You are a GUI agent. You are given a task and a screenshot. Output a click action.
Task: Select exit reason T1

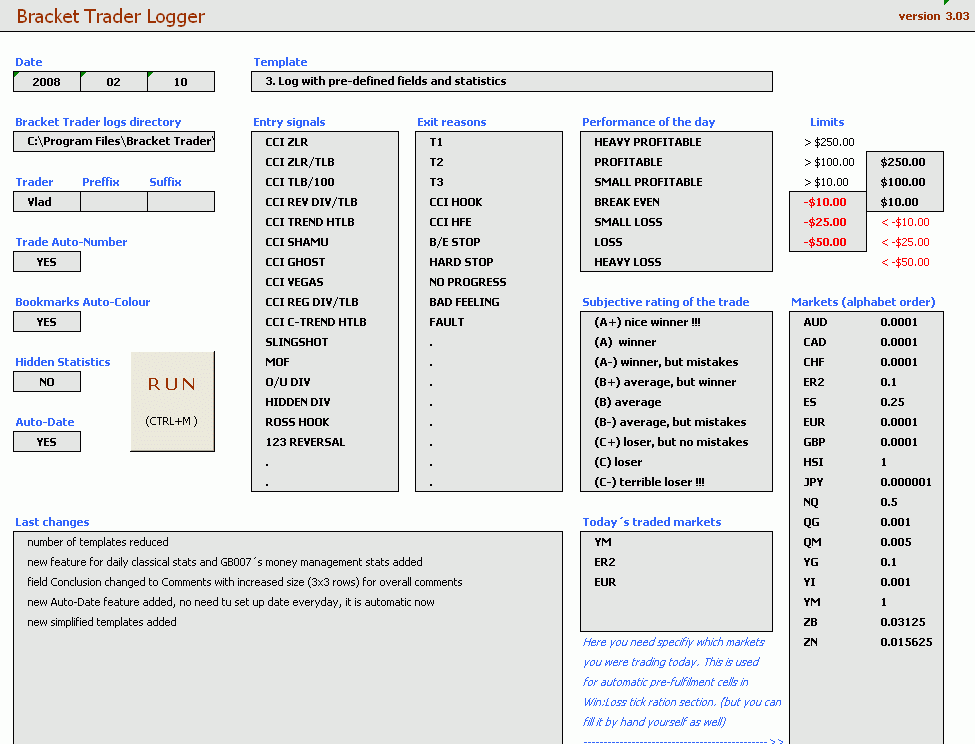pyautogui.click(x=489, y=142)
